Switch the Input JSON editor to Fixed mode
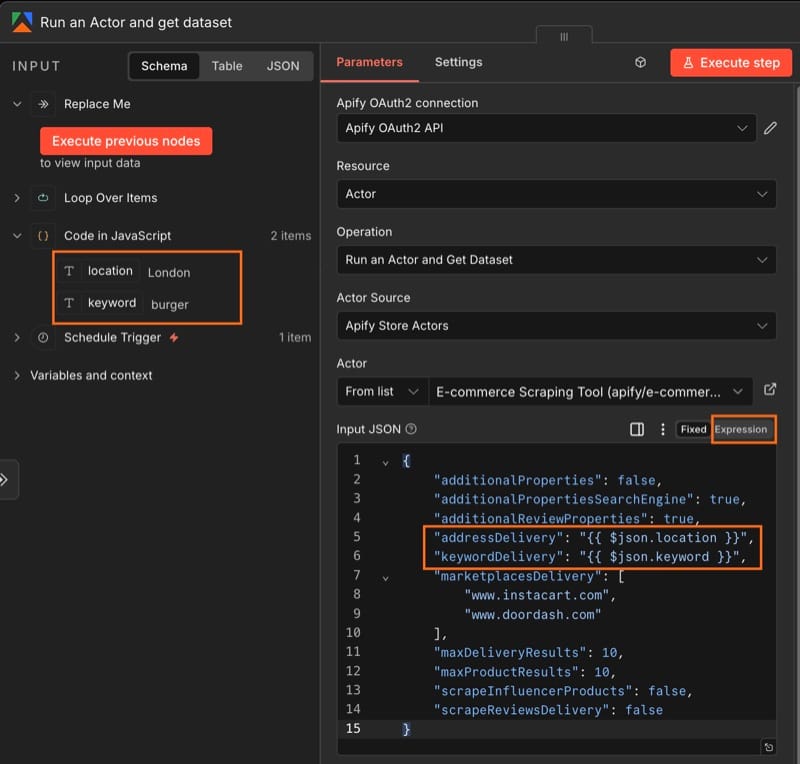 (x=693, y=428)
